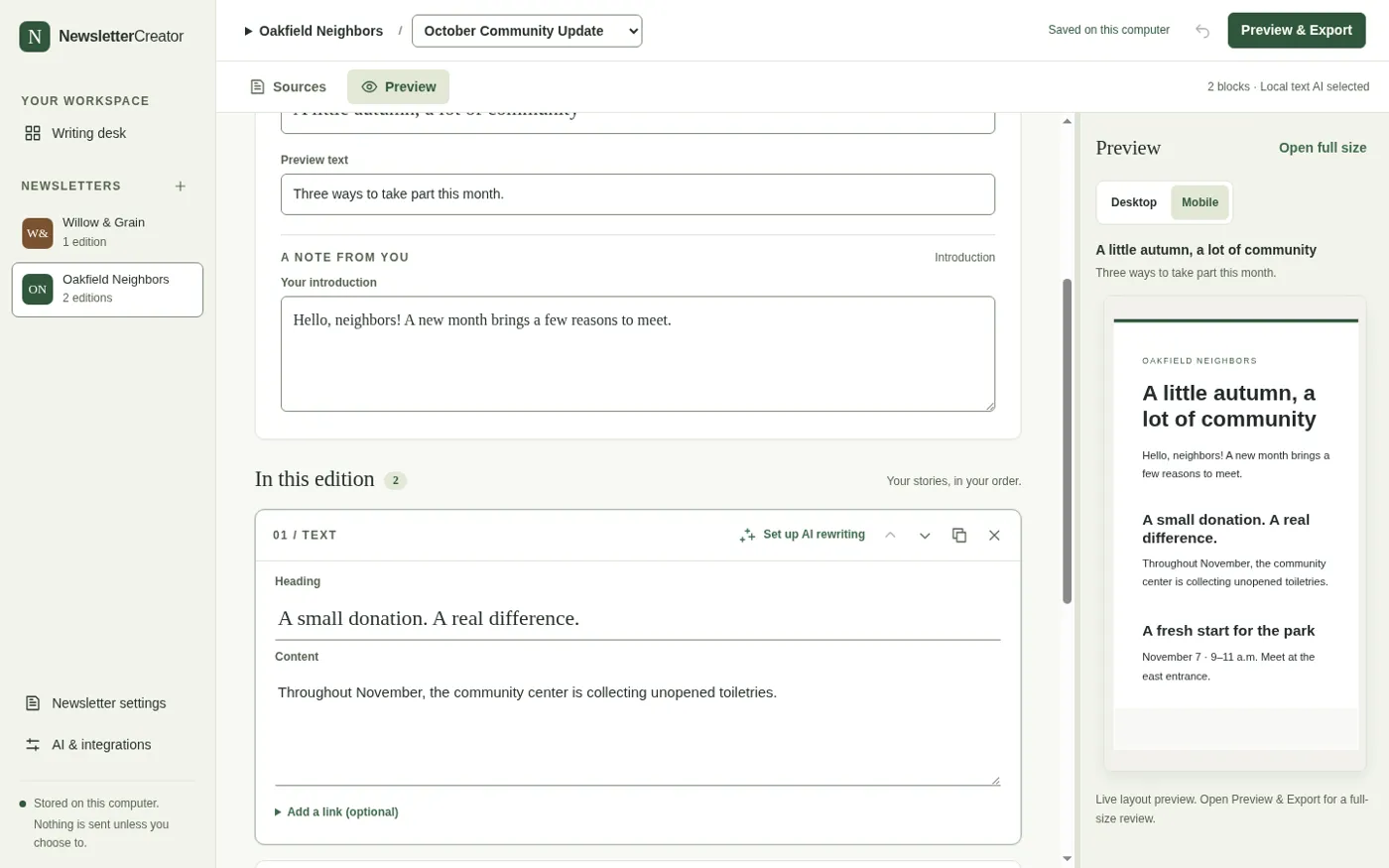
Task: Add a new newsletter with plus icon
Action: (x=181, y=186)
